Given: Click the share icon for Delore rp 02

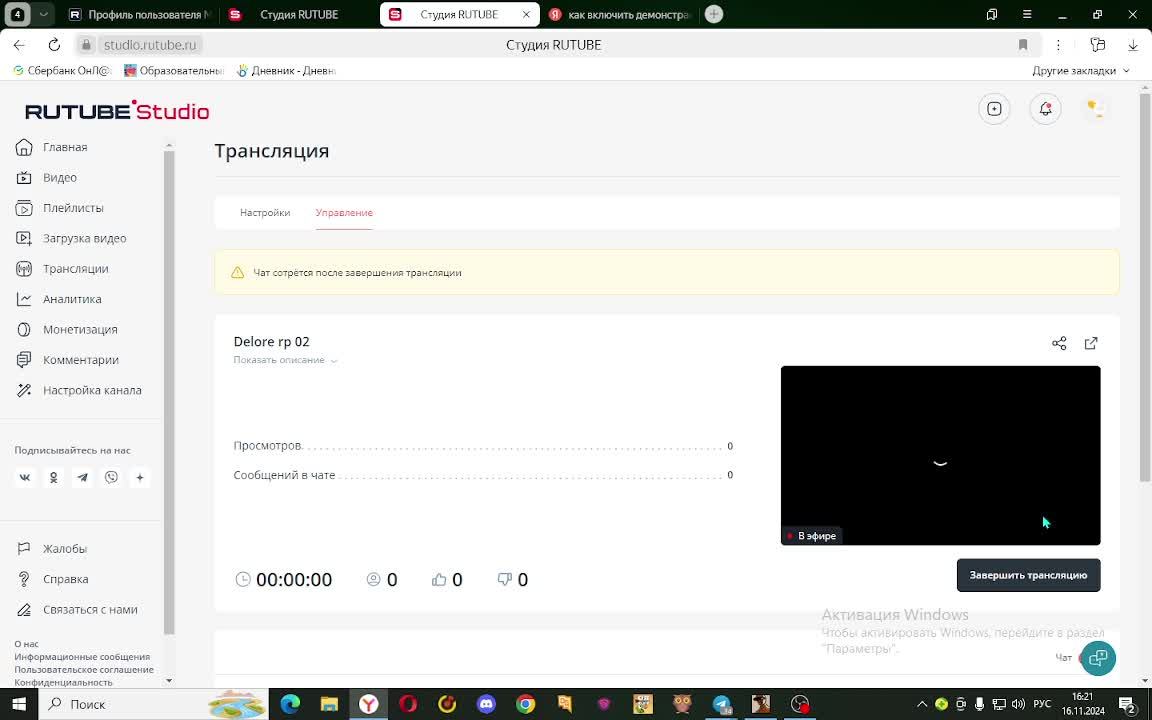Looking at the screenshot, I should (x=1059, y=343).
